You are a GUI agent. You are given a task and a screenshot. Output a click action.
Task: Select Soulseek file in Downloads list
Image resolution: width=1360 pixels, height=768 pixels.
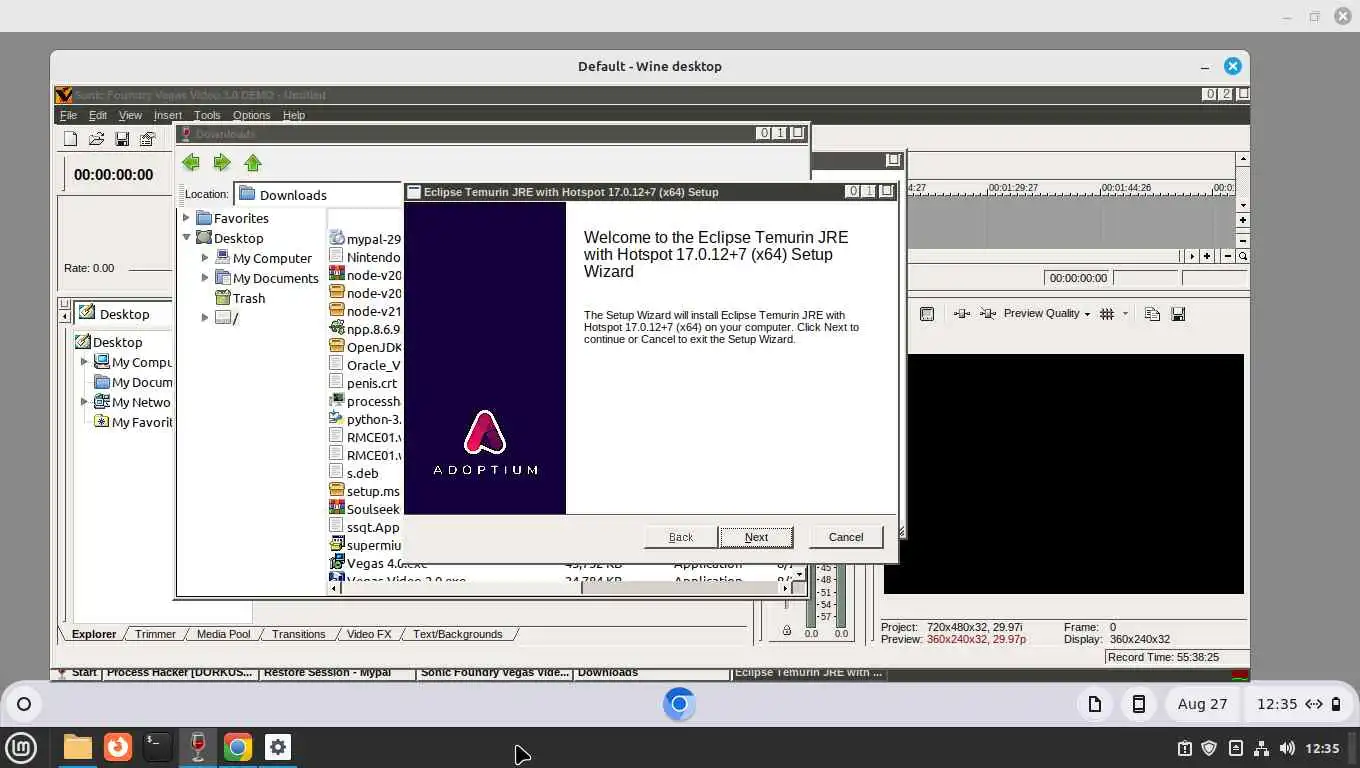[365, 509]
